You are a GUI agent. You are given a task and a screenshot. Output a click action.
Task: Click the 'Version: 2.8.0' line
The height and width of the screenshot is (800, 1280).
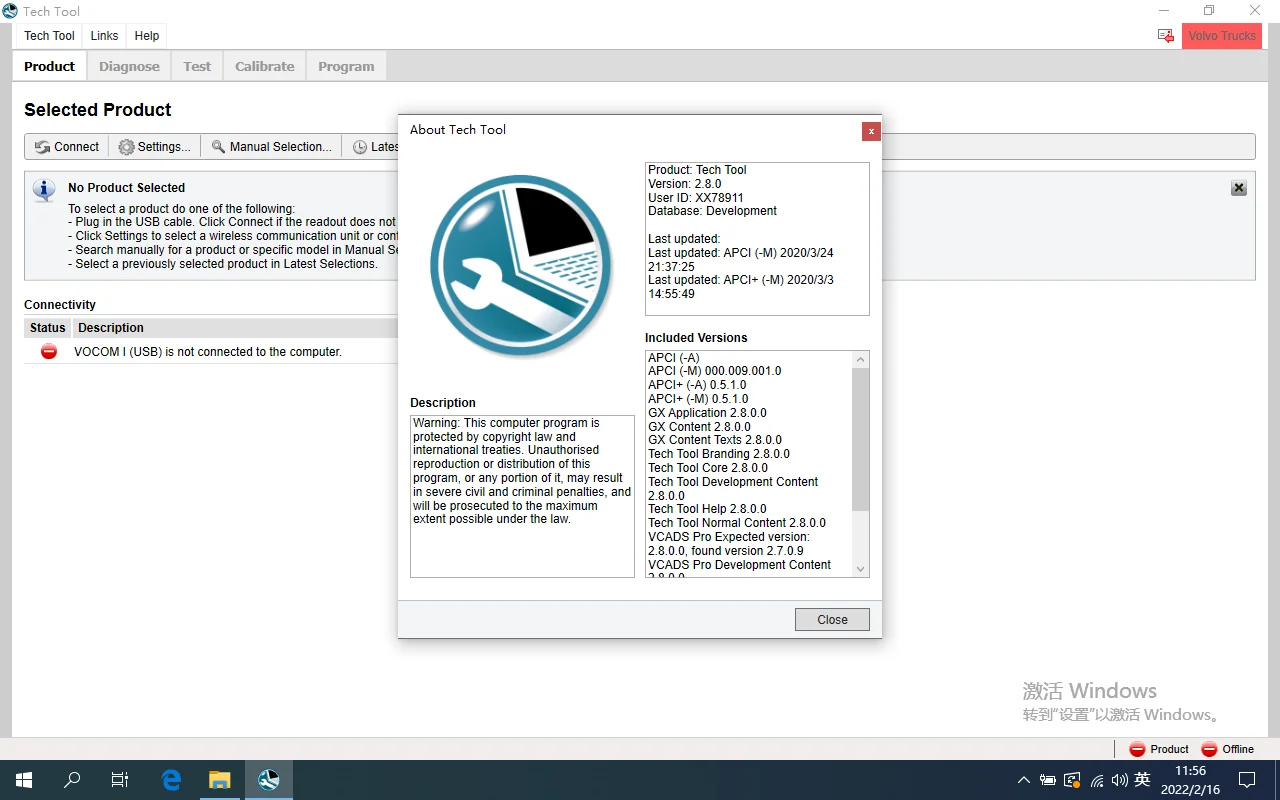pyautogui.click(x=685, y=184)
